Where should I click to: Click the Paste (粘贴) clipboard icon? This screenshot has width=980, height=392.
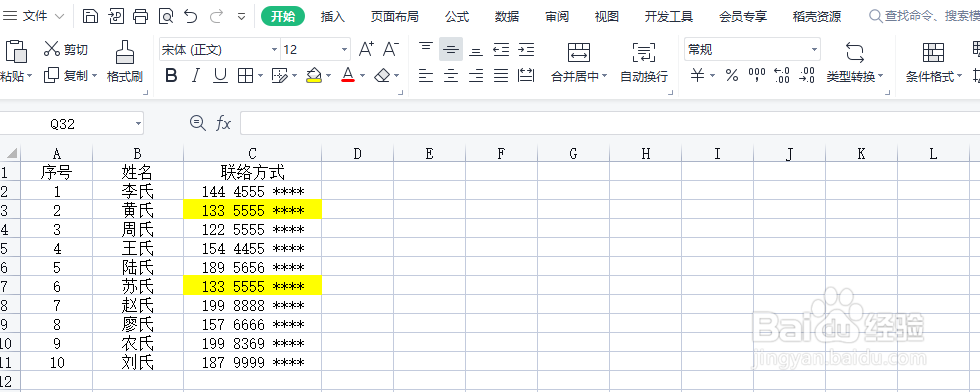pyautogui.click(x=16, y=51)
